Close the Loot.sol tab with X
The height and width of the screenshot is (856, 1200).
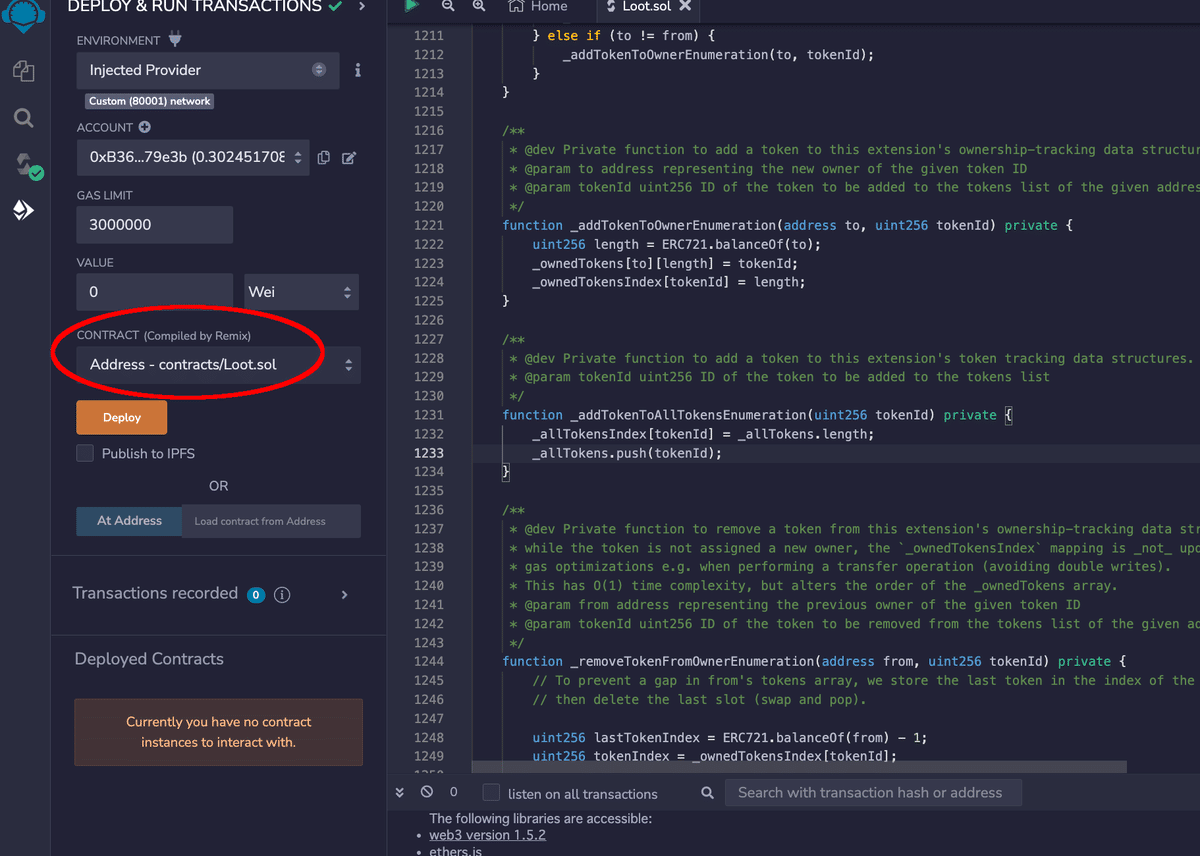(x=685, y=6)
